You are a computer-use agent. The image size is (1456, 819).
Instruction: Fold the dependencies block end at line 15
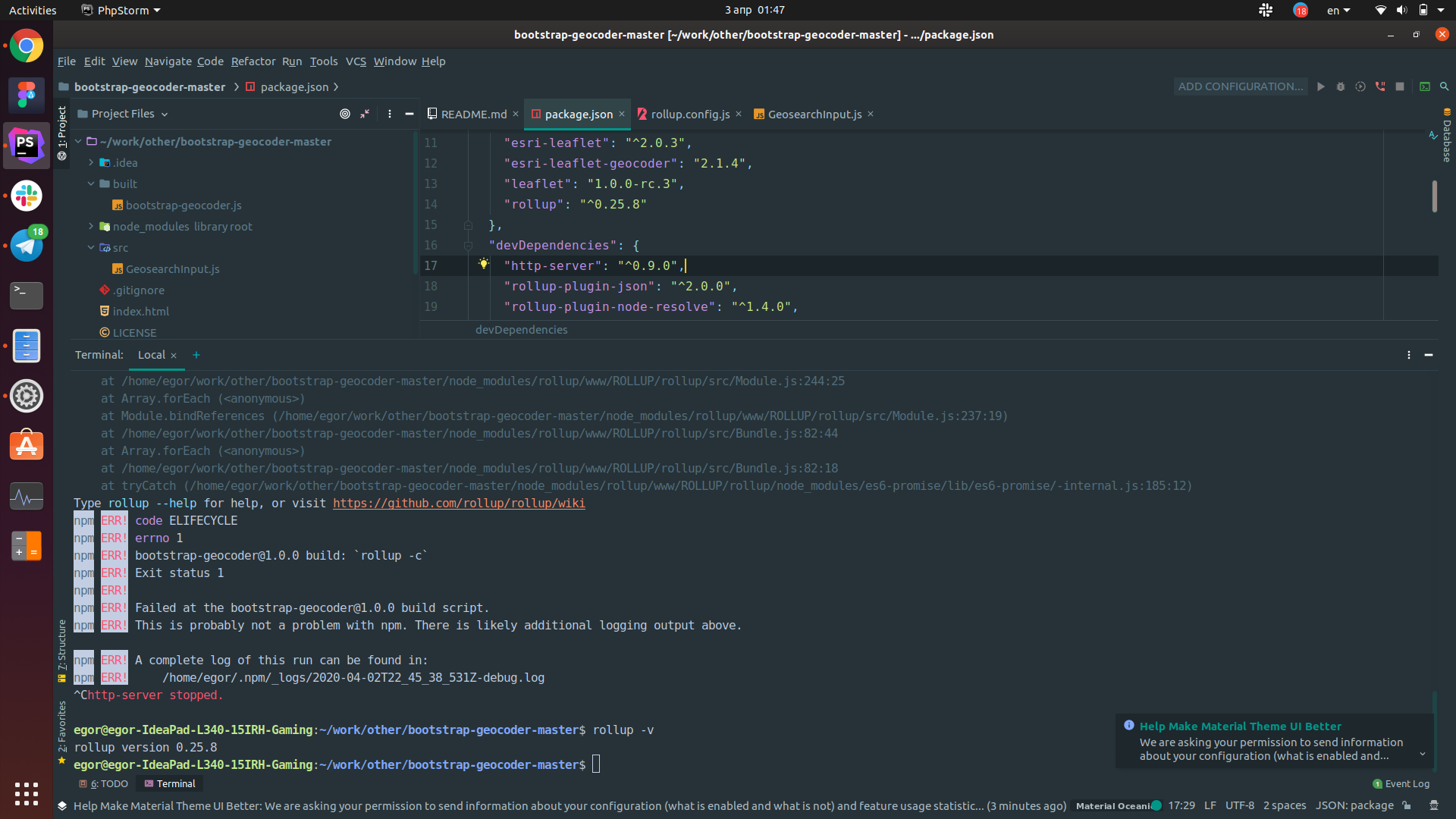coord(468,225)
